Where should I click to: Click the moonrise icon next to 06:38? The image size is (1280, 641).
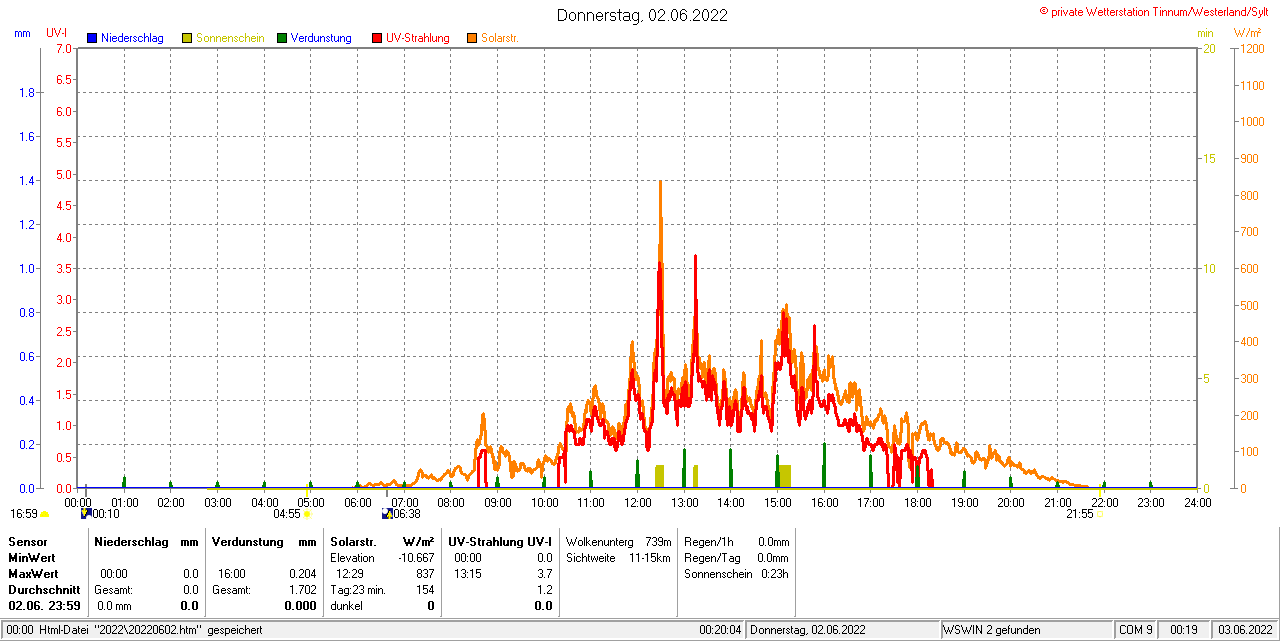pyautogui.click(x=387, y=513)
